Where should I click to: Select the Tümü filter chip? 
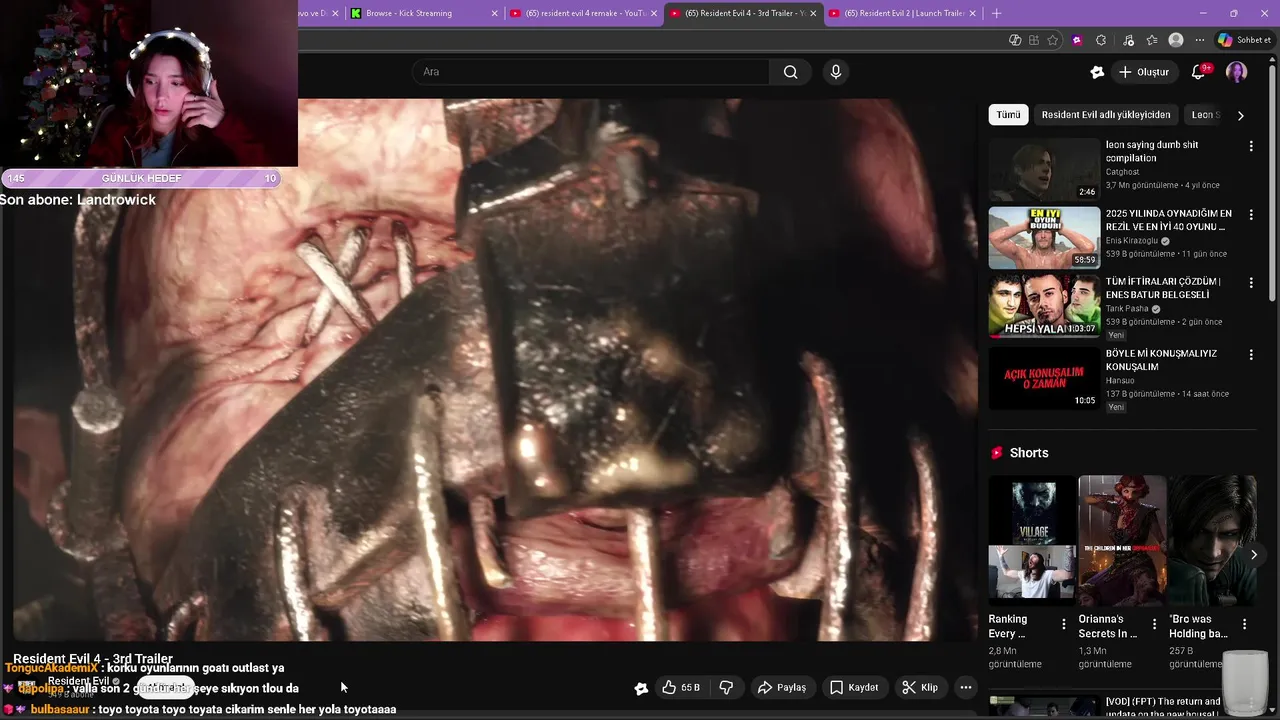click(1008, 115)
